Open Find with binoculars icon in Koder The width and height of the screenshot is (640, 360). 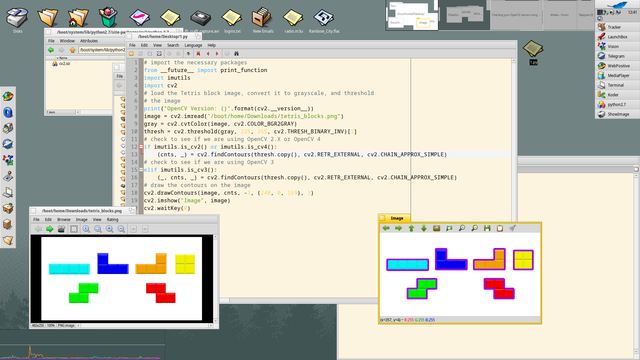(236, 54)
